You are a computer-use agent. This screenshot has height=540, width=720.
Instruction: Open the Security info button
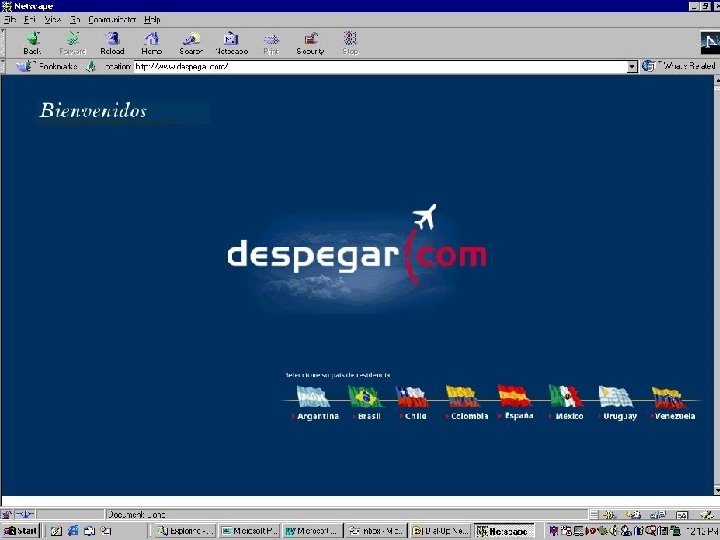[310, 43]
